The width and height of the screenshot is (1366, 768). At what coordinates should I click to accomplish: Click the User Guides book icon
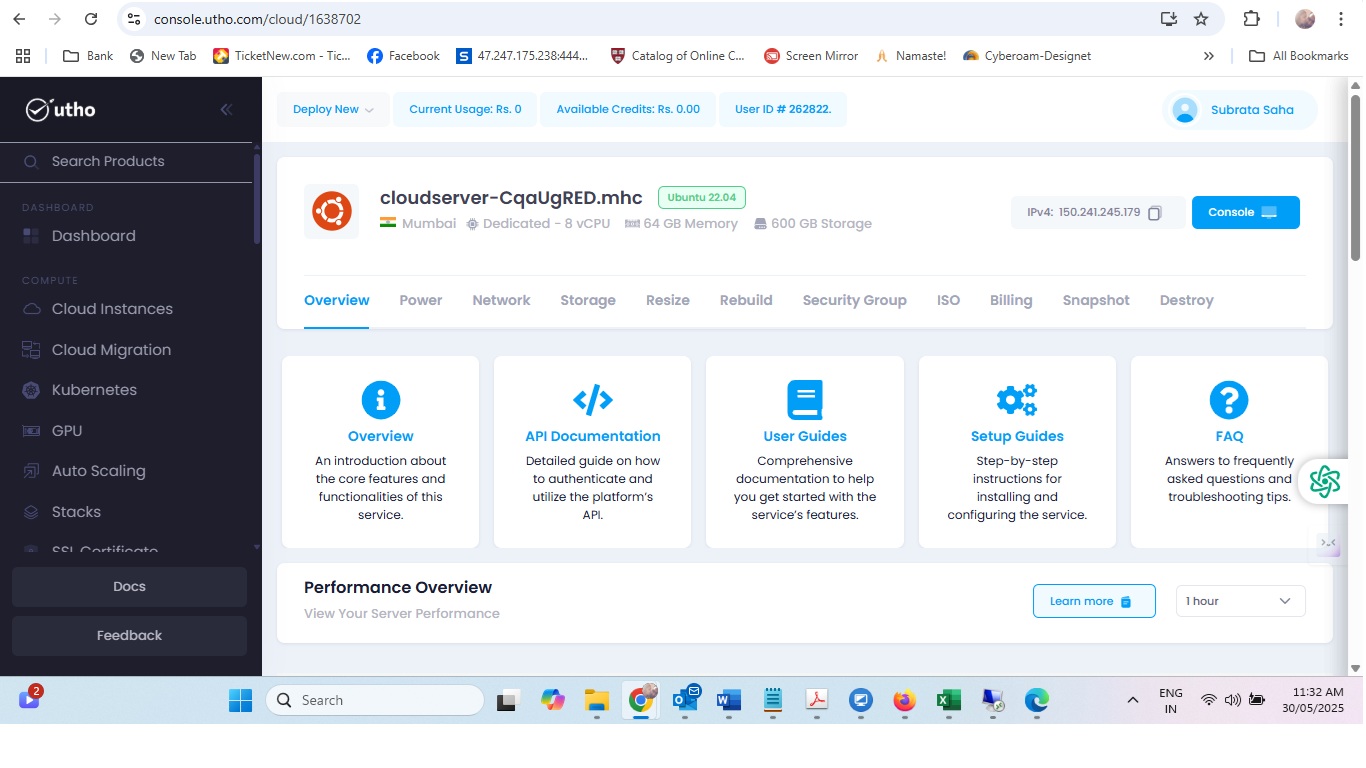[x=805, y=400]
